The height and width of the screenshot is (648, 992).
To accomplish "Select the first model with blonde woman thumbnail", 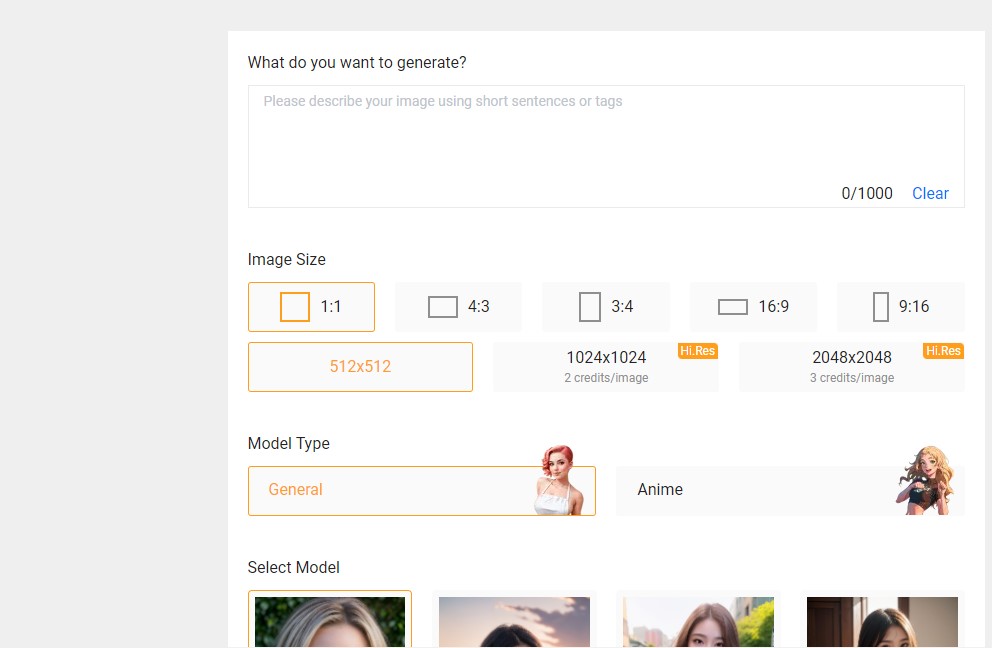I will [x=330, y=620].
